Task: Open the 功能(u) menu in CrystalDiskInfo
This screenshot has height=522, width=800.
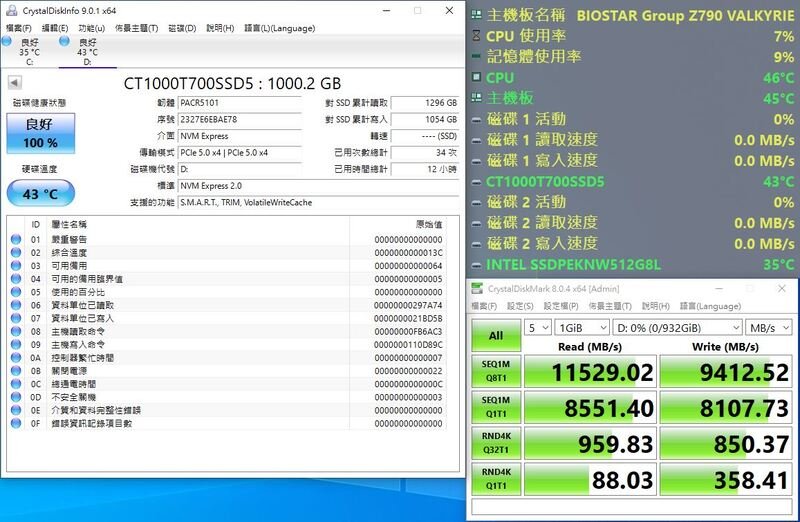Action: click(91, 28)
